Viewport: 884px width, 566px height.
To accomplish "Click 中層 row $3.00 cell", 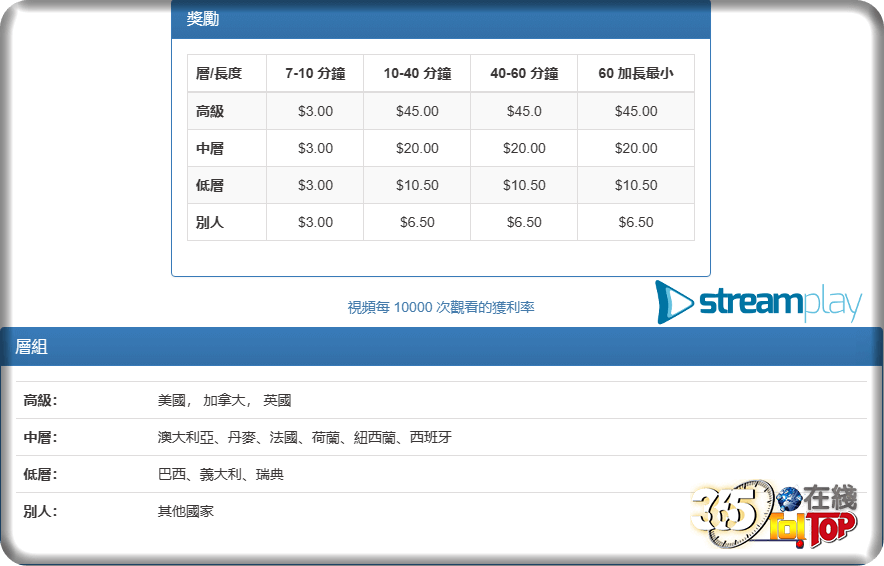I will pos(315,148).
